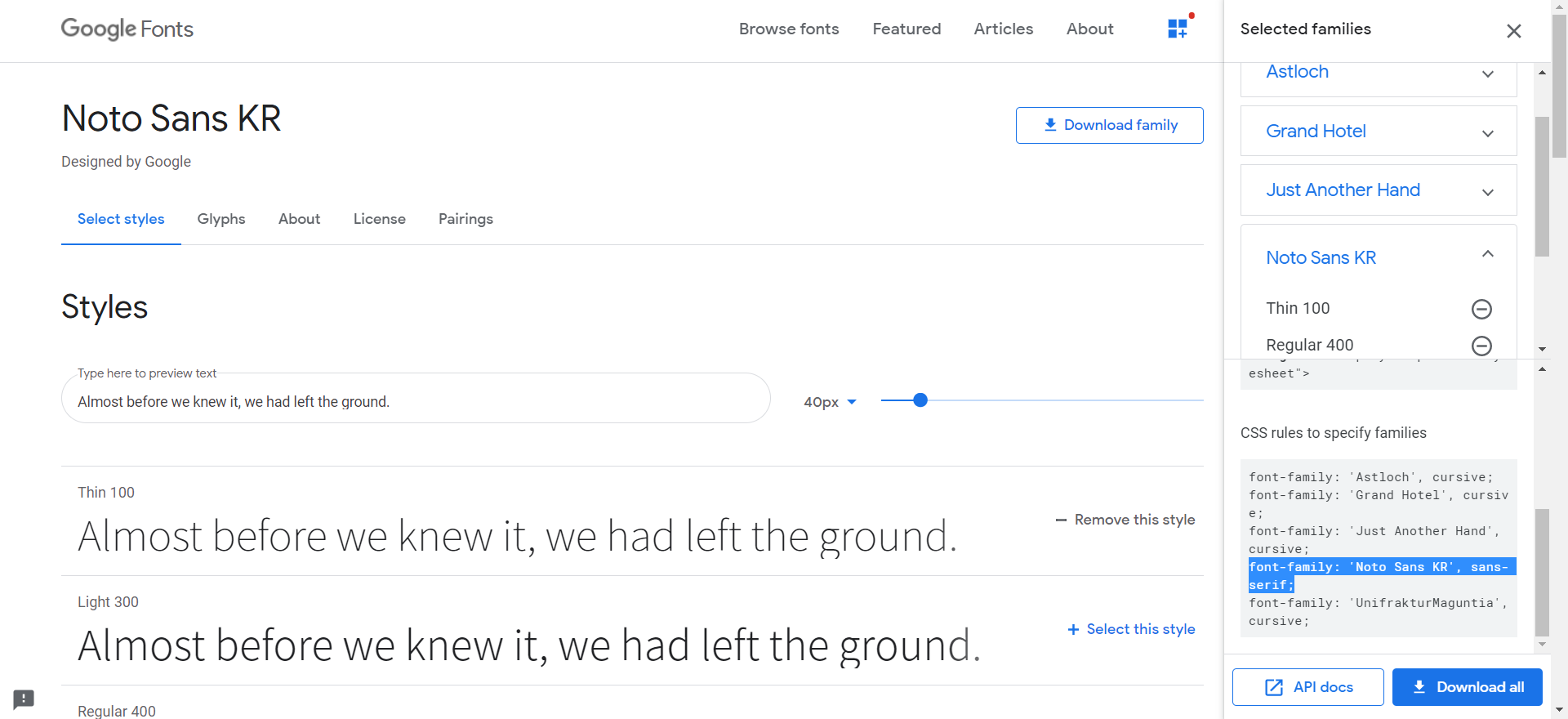
Task: Open the Browse fonts nav item
Action: point(789,29)
